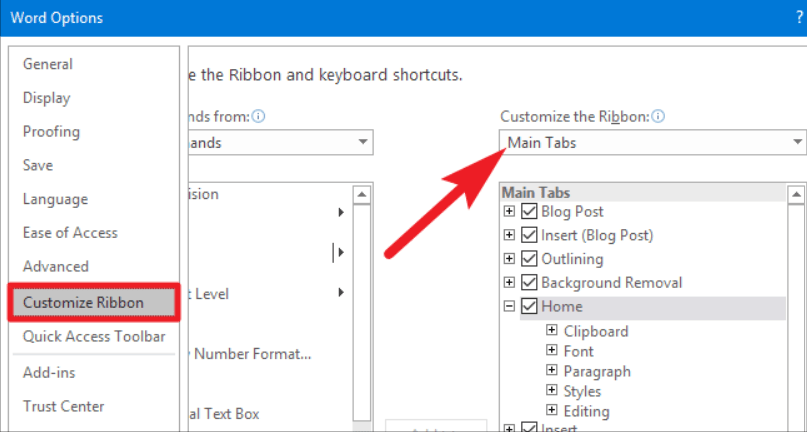Uncheck the Outlining tab checkbox
Screen dimensions: 807x432
(x=529, y=259)
